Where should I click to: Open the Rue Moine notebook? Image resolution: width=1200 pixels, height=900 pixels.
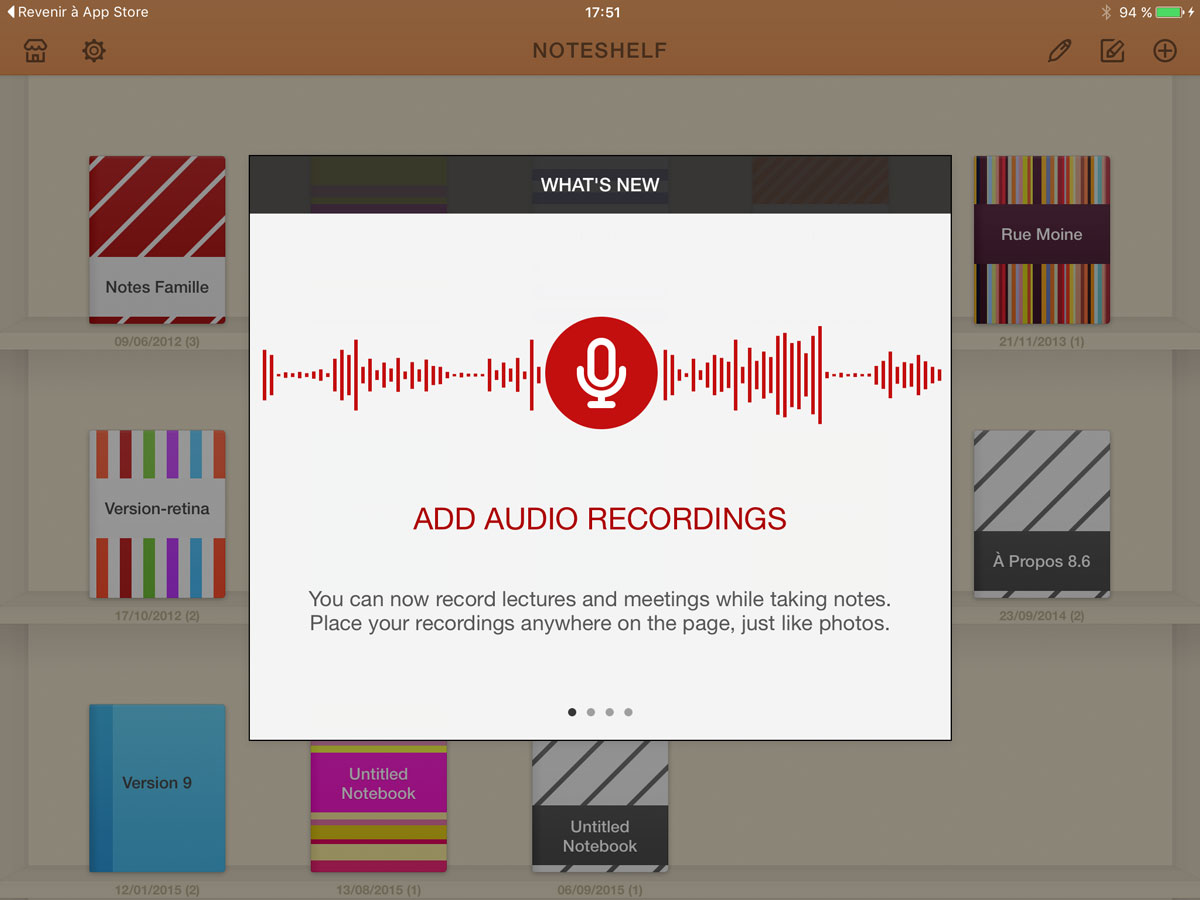click(x=1042, y=240)
